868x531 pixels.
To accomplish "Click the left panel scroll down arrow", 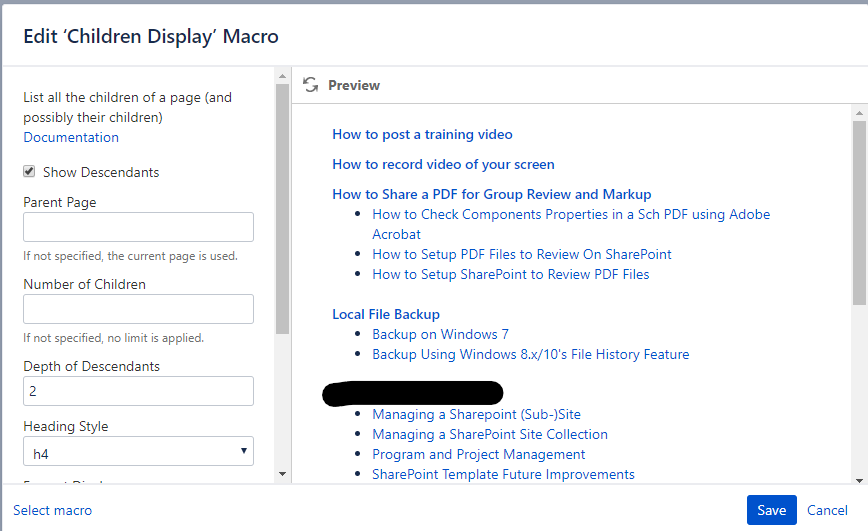I will (282, 473).
